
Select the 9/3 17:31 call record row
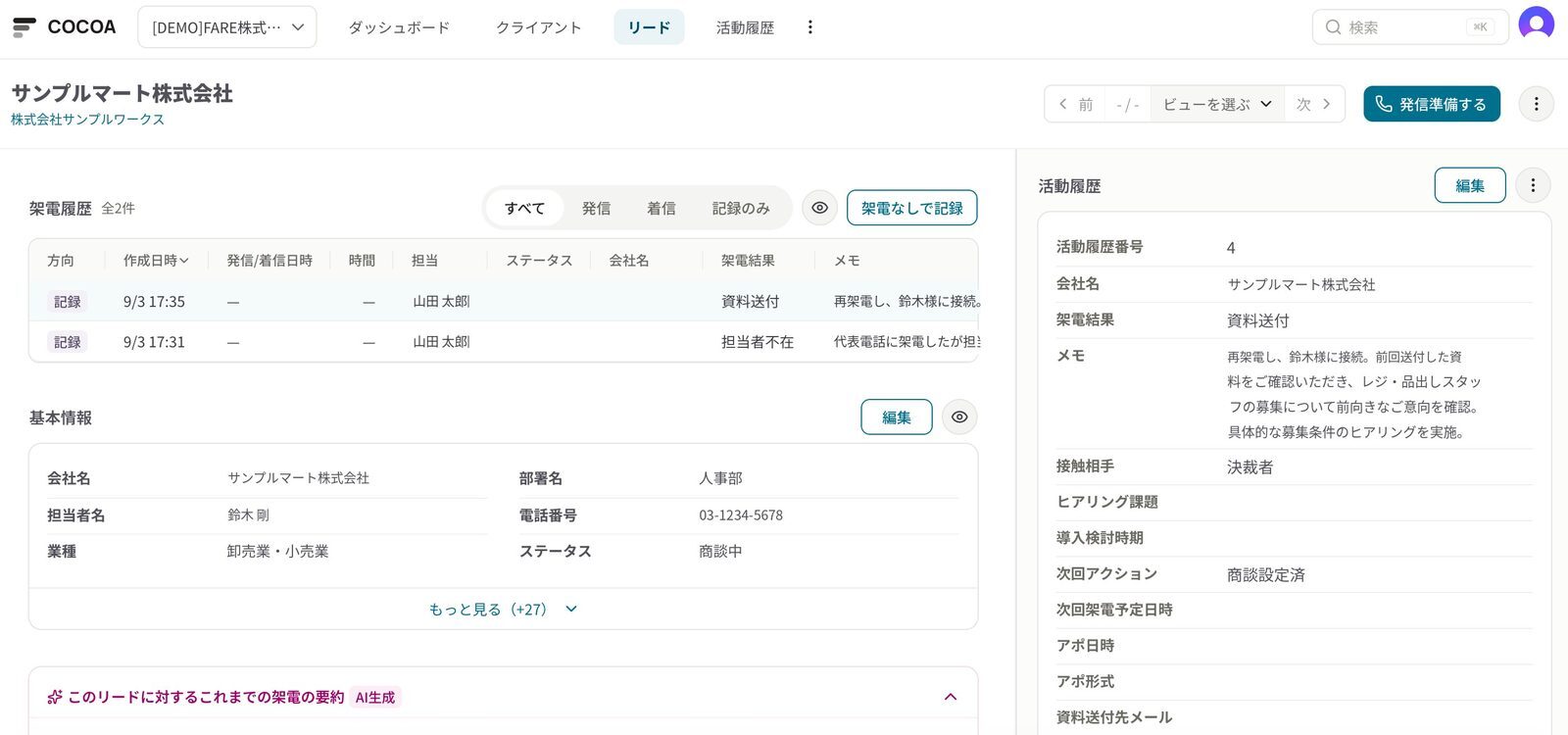click(503, 342)
